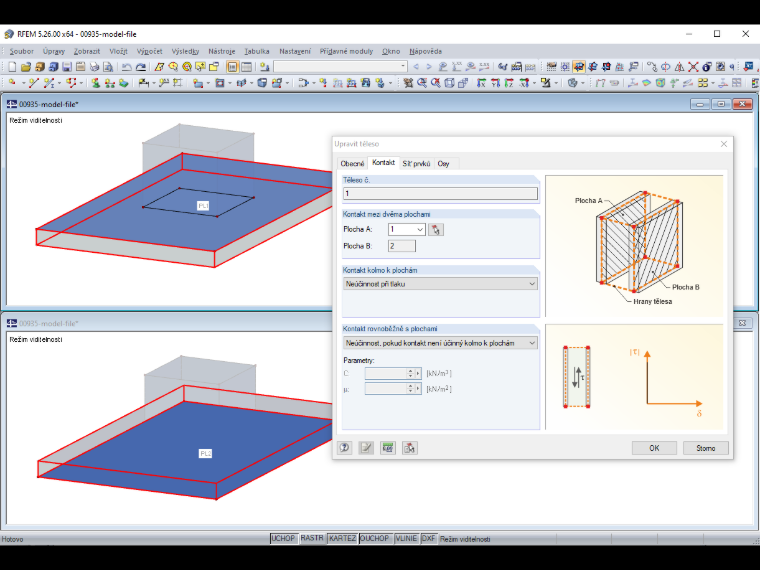Image resolution: width=760 pixels, height=570 pixels.
Task: Open the Přídavné moduly menu
Action: [x=346, y=51]
